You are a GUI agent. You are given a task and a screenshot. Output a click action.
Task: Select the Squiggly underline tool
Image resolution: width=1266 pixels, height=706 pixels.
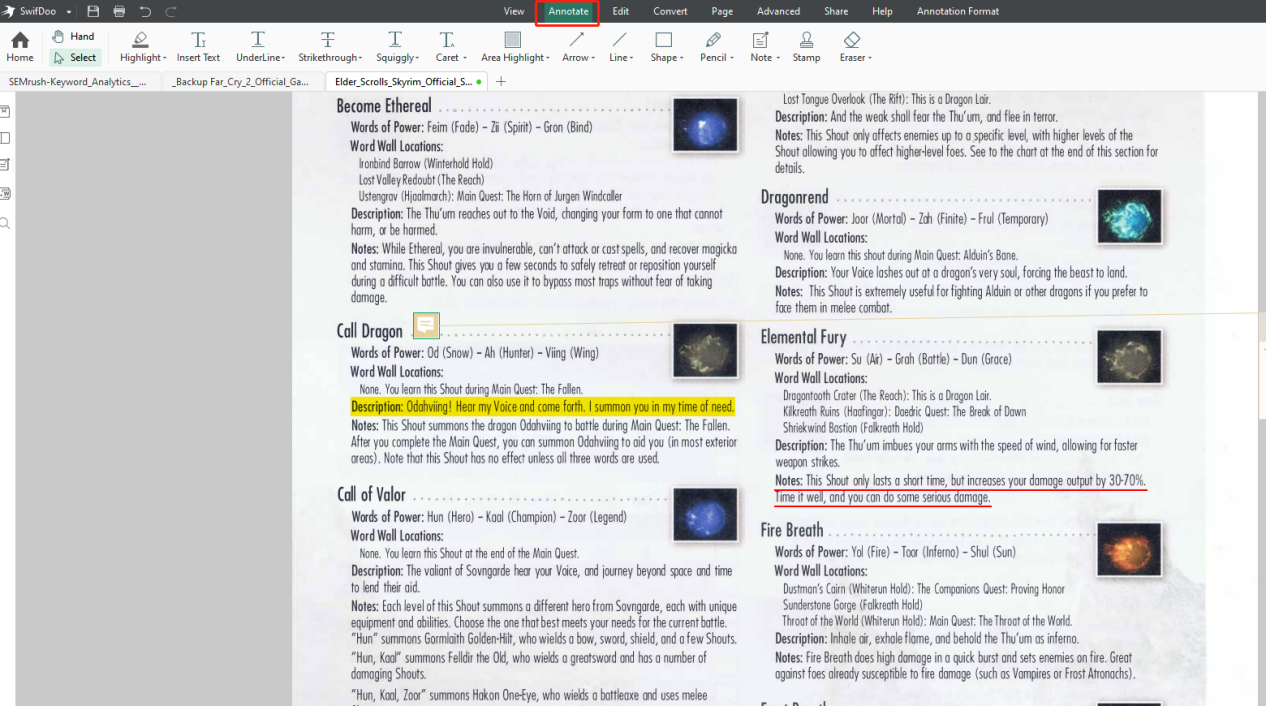point(396,47)
